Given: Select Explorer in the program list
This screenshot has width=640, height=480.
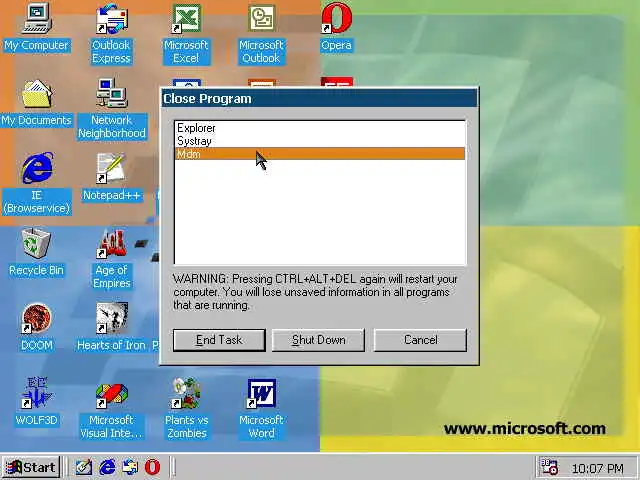Looking at the screenshot, I should 320,128.
